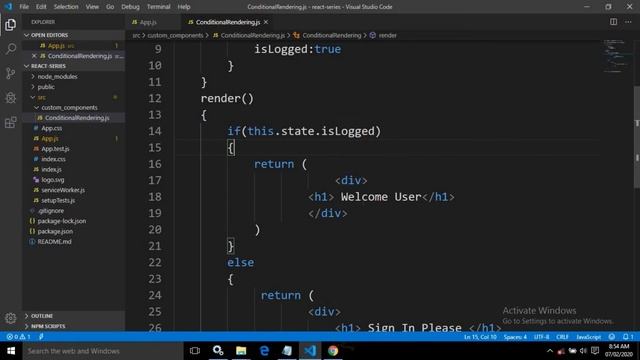This screenshot has height=360, width=640.
Task: Click the taskbar clock showing 8:54 AM
Action: [619, 351]
